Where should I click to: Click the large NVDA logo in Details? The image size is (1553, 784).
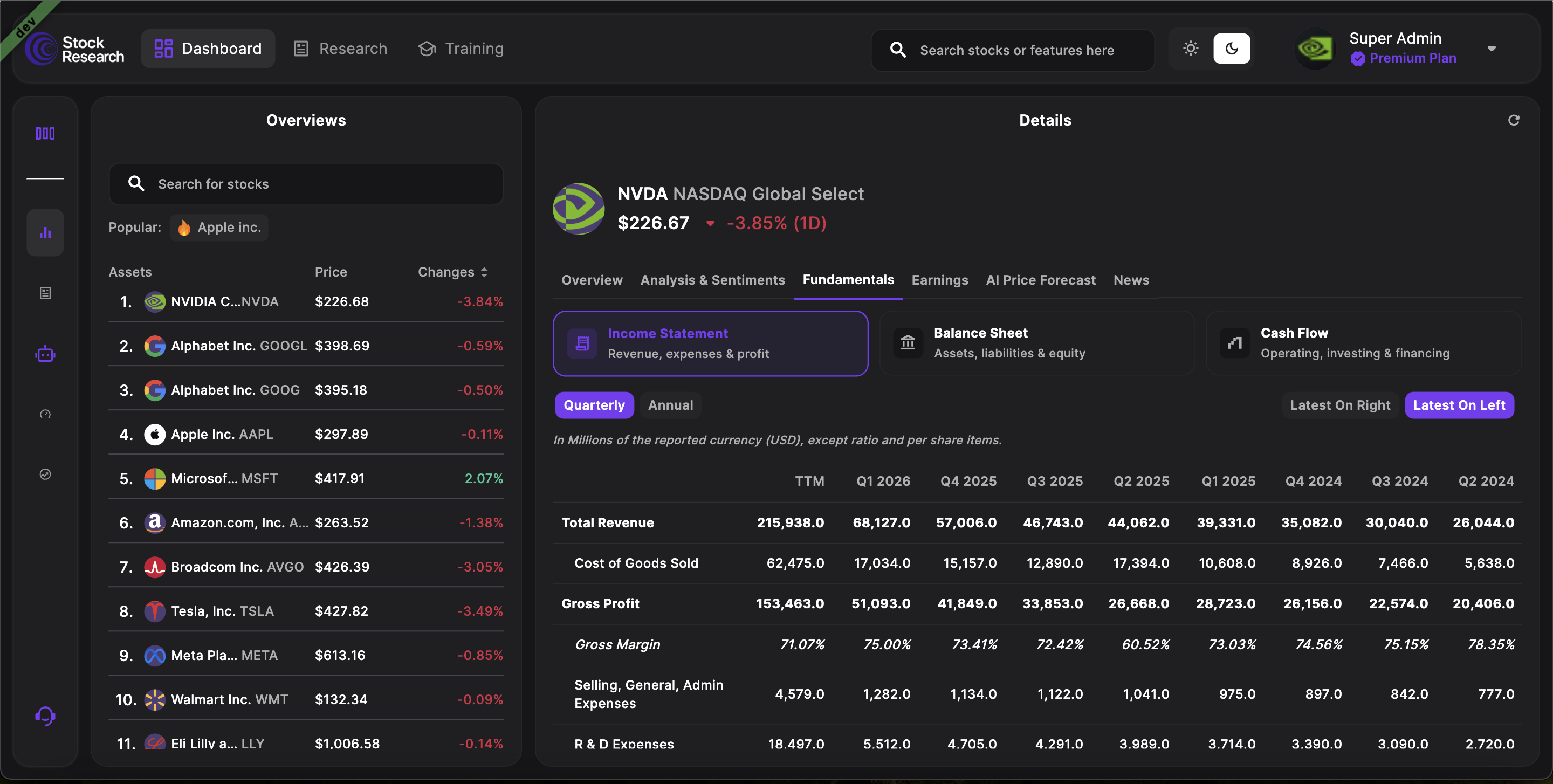click(x=579, y=209)
